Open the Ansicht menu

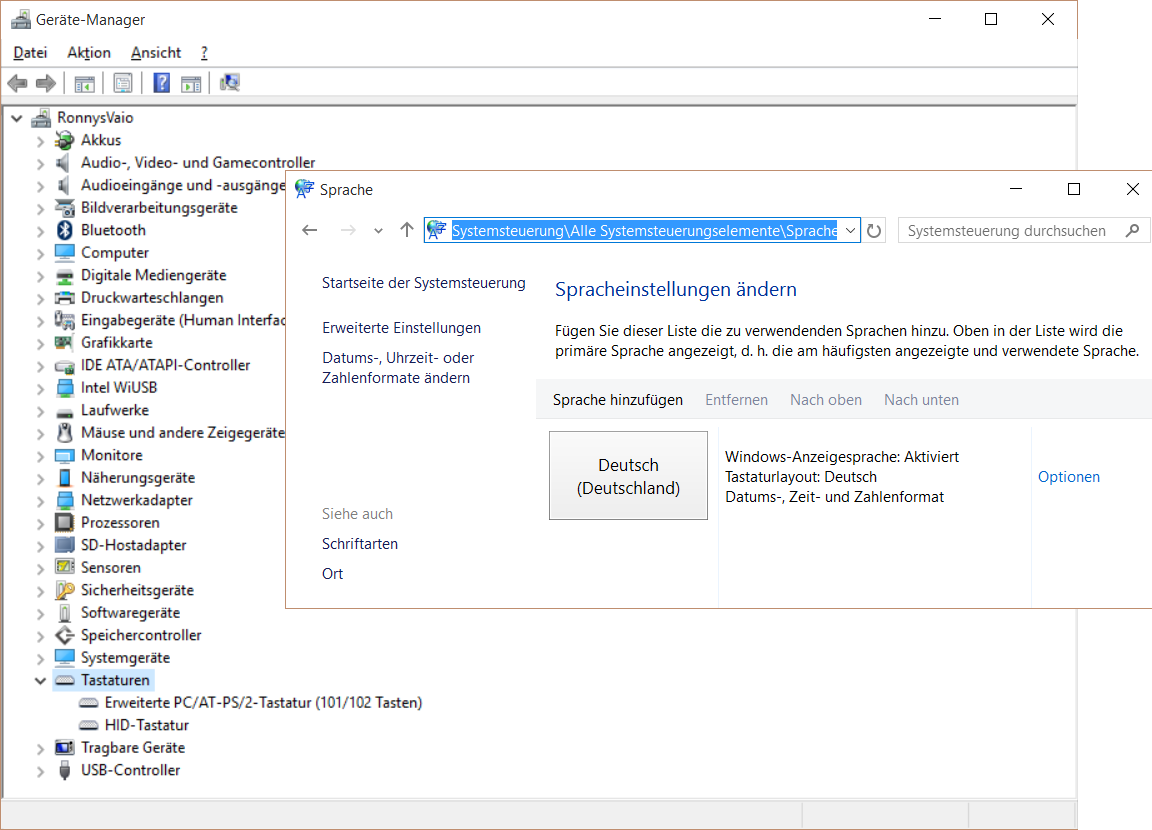pyautogui.click(x=156, y=53)
